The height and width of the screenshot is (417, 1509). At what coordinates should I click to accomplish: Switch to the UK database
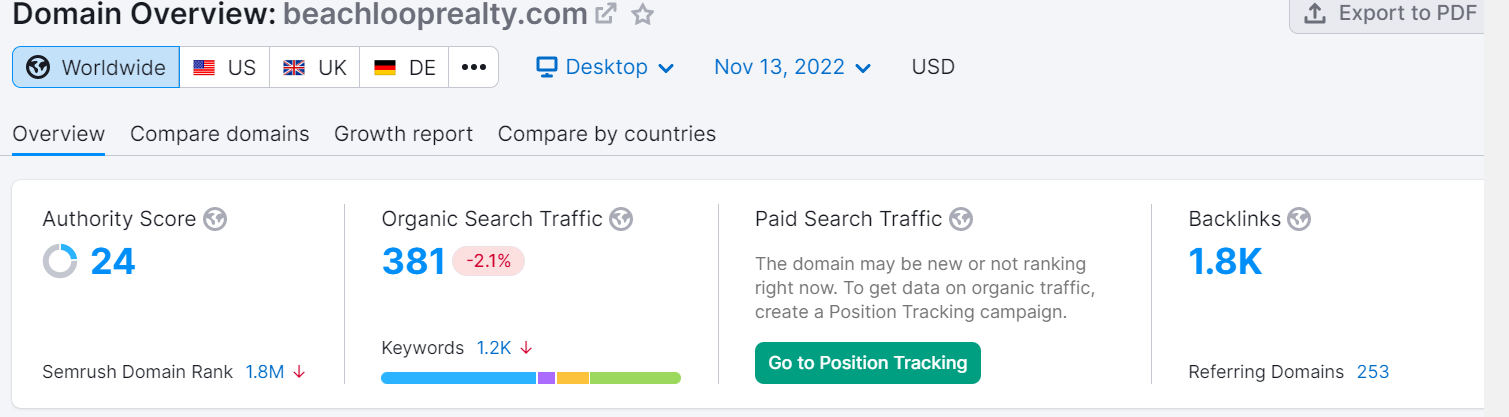[315, 68]
